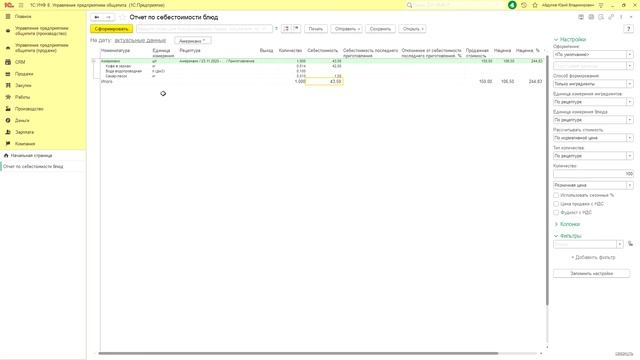The image size is (640, 360).
Task: Open the Оформление dropdown
Action: (630, 54)
